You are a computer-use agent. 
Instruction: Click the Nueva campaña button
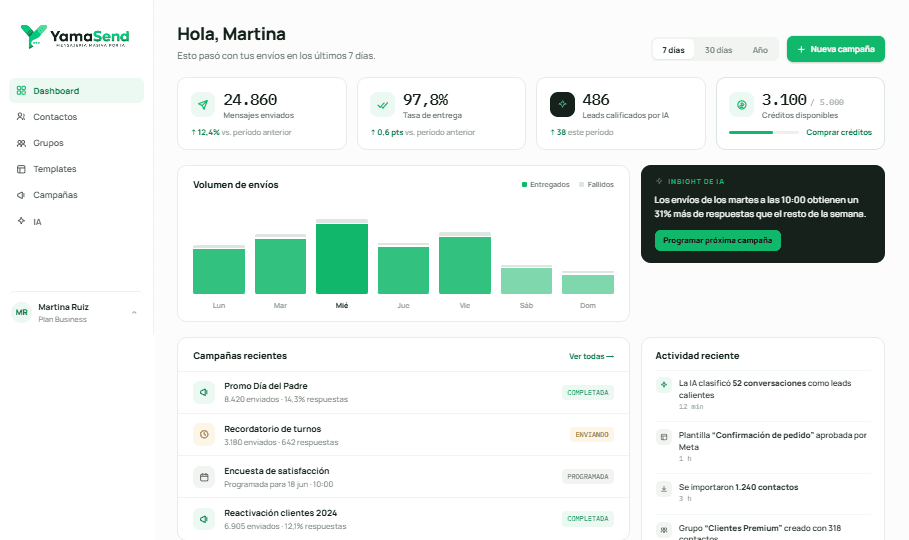click(x=835, y=49)
